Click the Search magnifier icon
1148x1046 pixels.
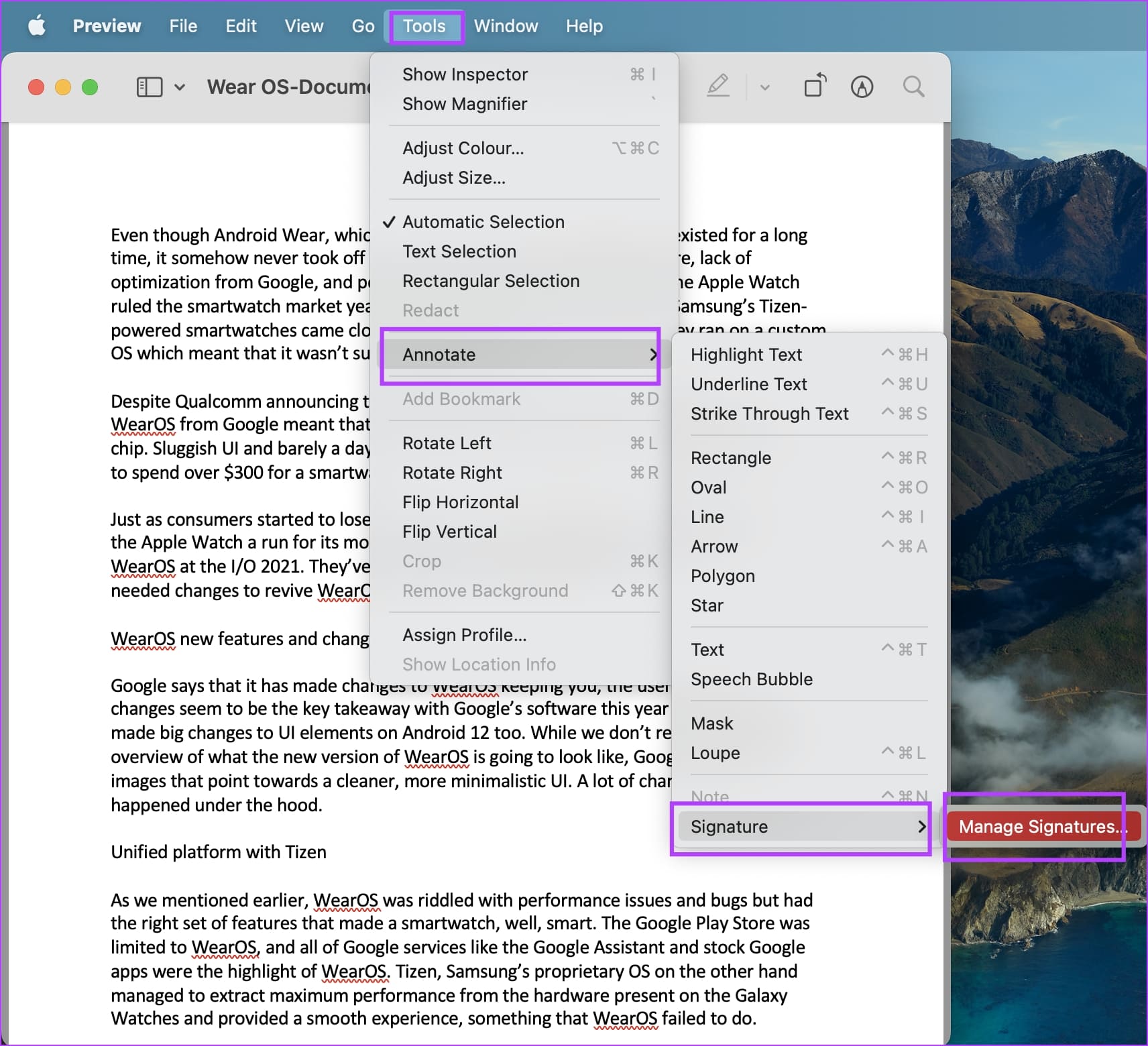pyautogui.click(x=913, y=86)
